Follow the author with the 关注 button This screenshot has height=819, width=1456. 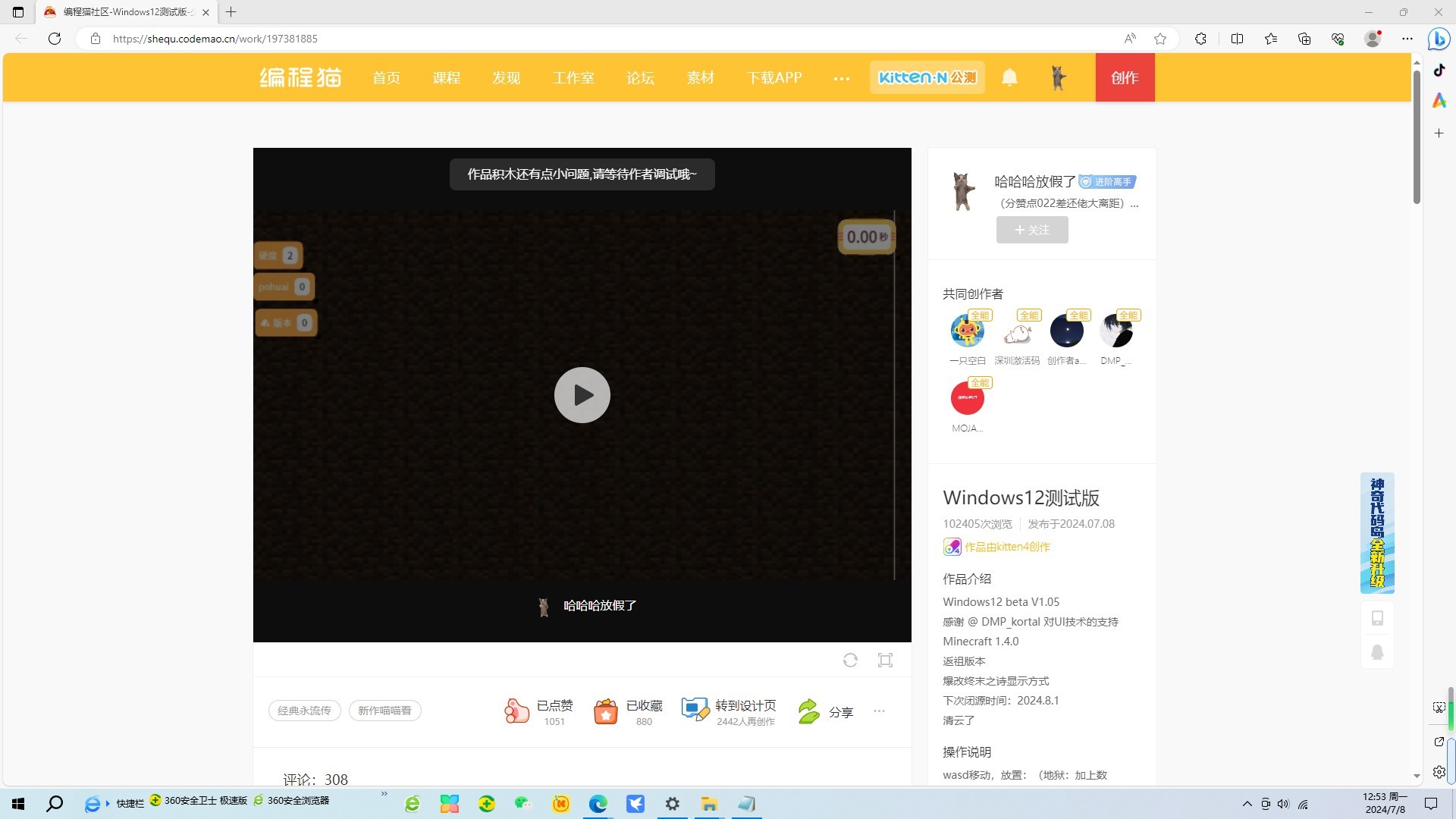point(1032,230)
